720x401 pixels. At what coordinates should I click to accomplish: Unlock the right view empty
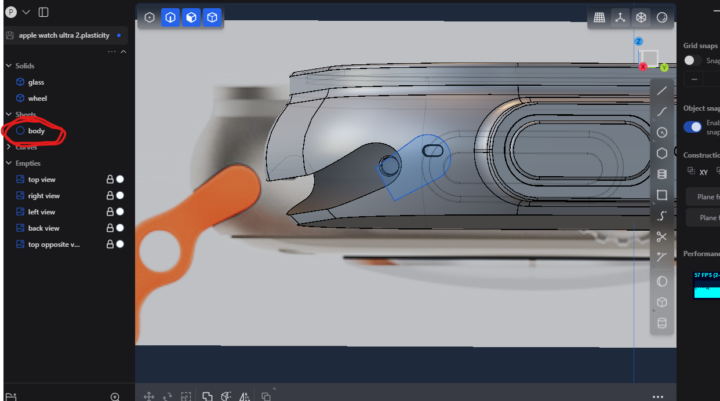[x=109, y=195]
